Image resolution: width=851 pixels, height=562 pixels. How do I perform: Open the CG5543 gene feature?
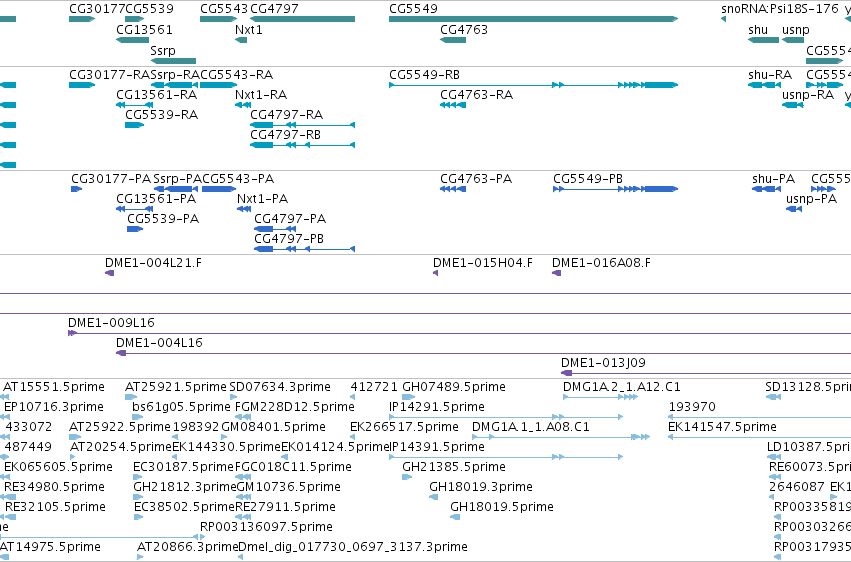coord(218,19)
